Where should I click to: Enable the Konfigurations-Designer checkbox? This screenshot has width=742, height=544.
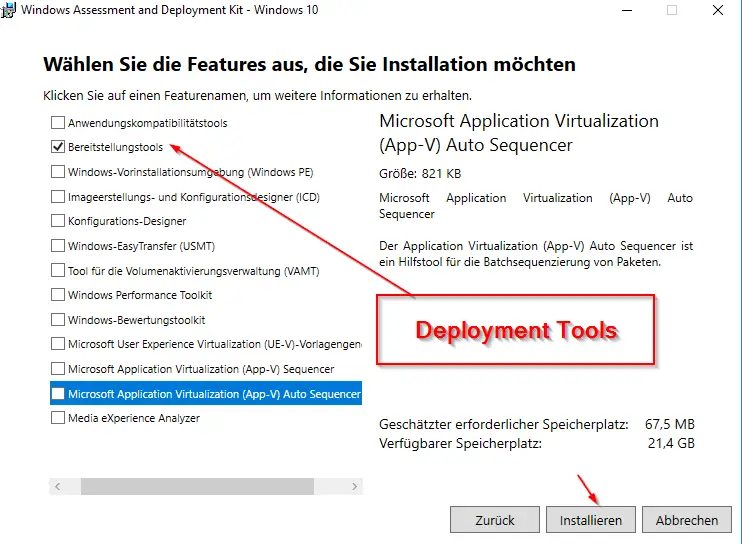click(58, 220)
